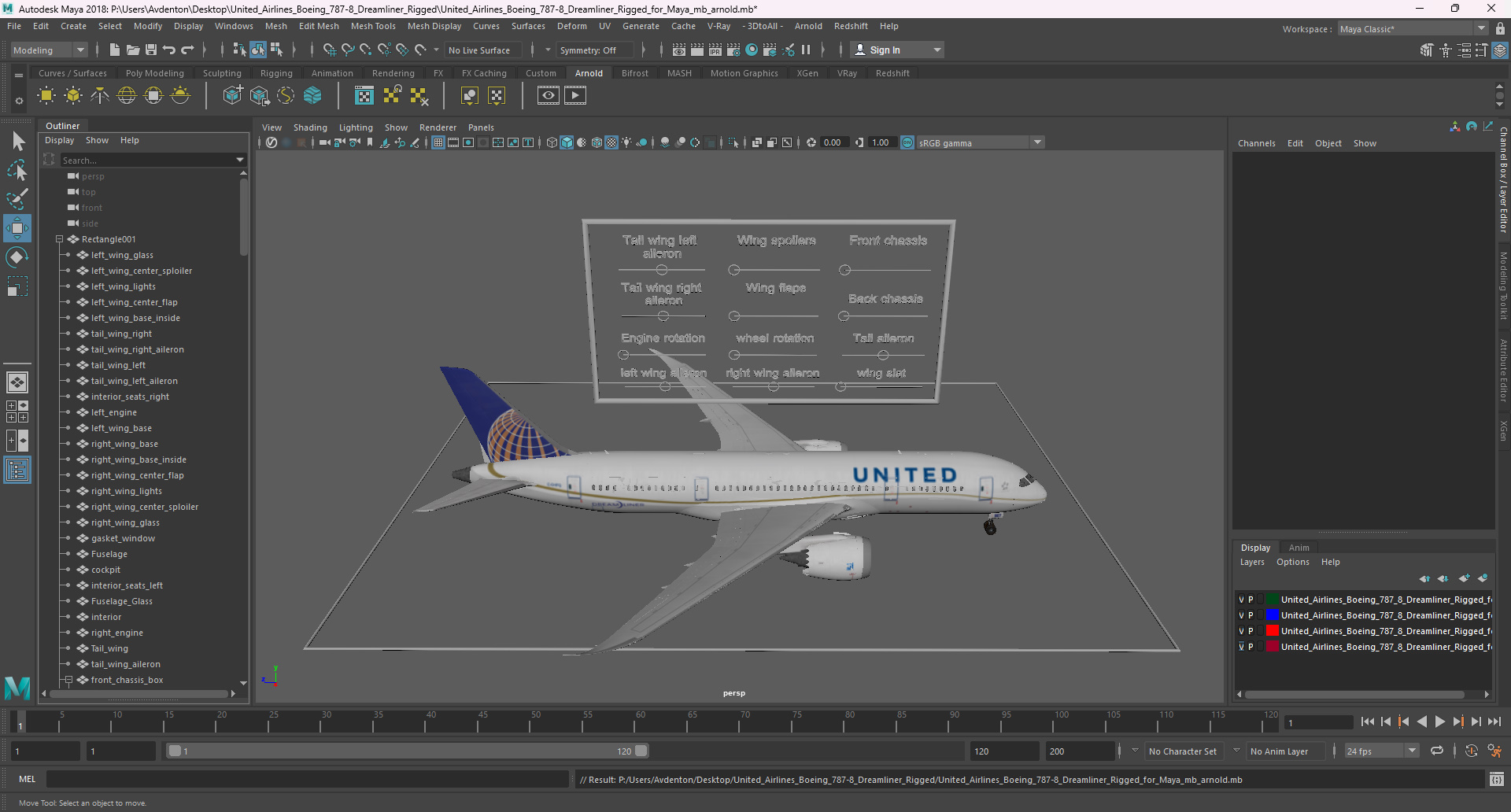Create an Arnold StandIn box
The image size is (1511, 812).
tap(232, 96)
